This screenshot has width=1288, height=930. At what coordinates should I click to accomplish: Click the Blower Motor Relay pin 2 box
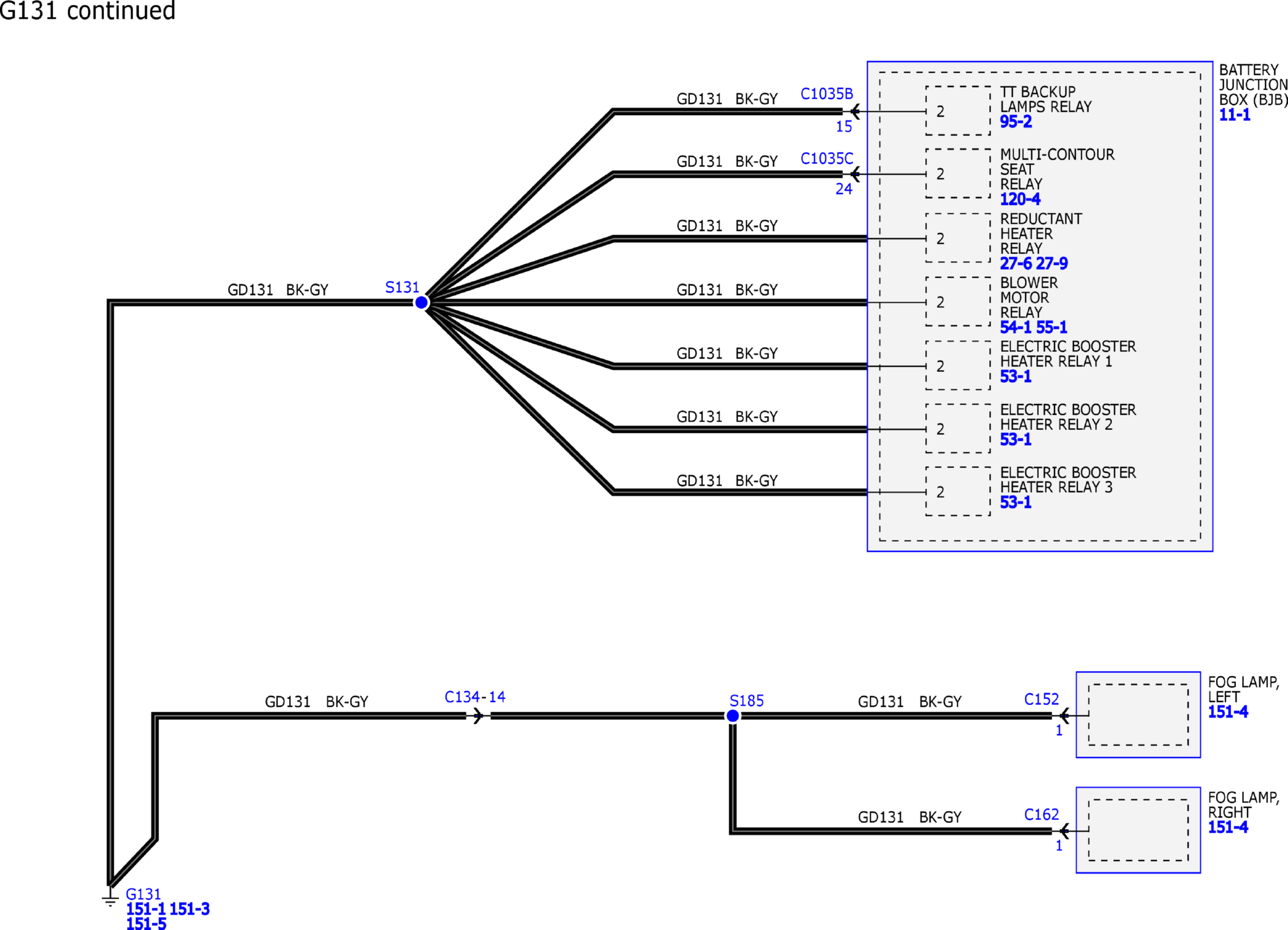[958, 302]
